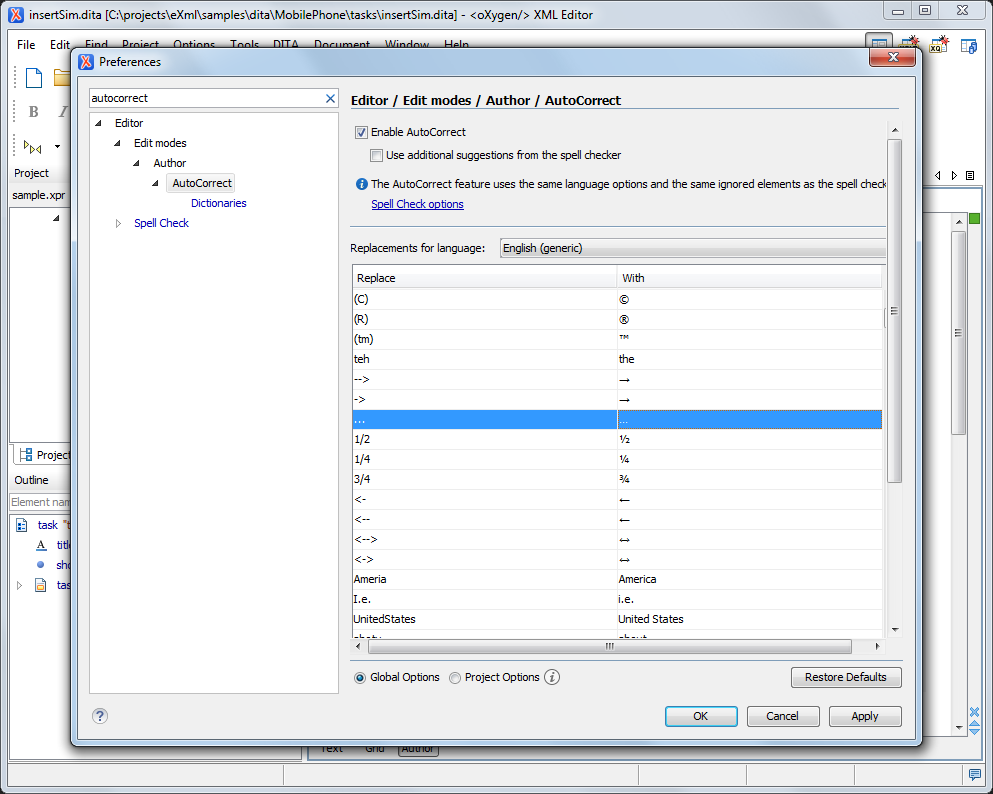This screenshot has height=794, width=993.
Task: Click the preferences page vertical scrollbar thumb
Action: point(895,310)
